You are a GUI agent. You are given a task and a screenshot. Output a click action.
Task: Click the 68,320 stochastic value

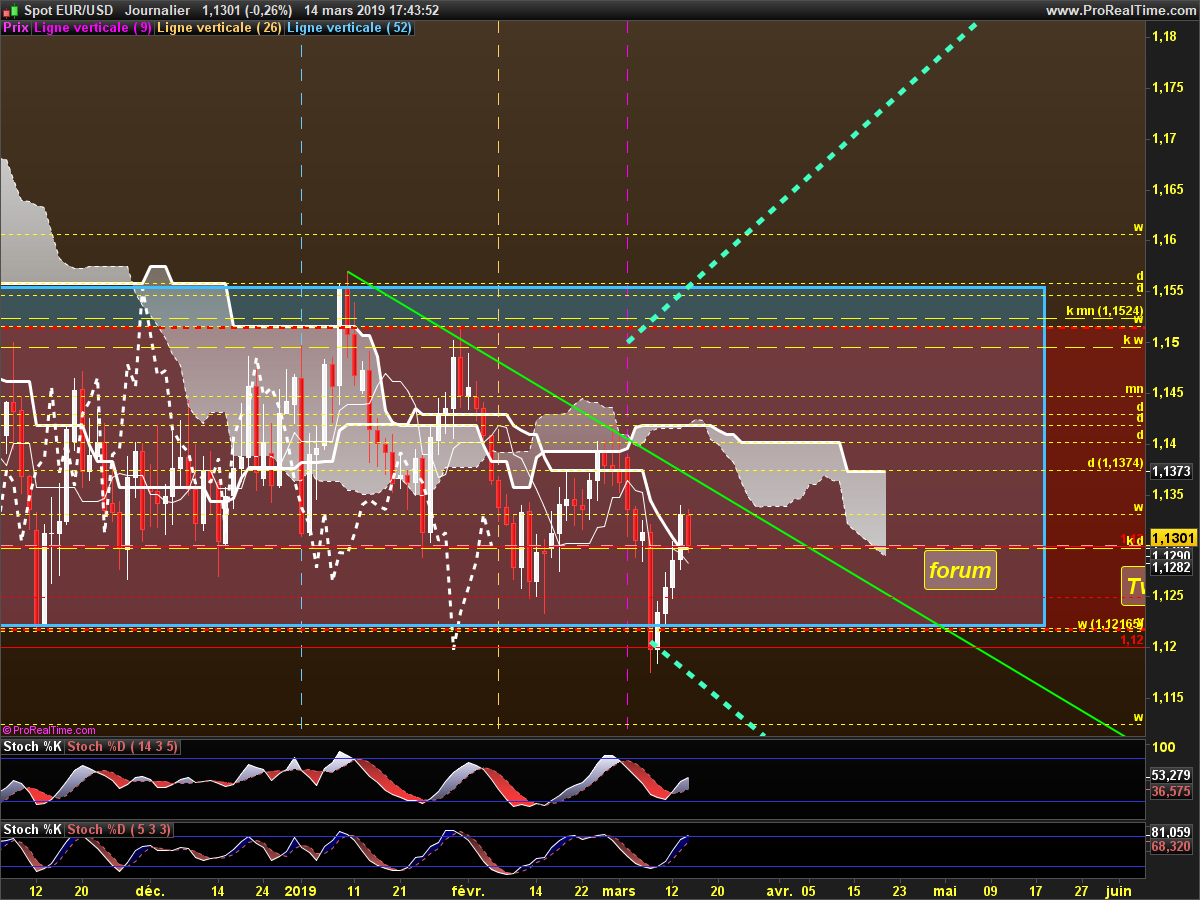(x=1171, y=846)
